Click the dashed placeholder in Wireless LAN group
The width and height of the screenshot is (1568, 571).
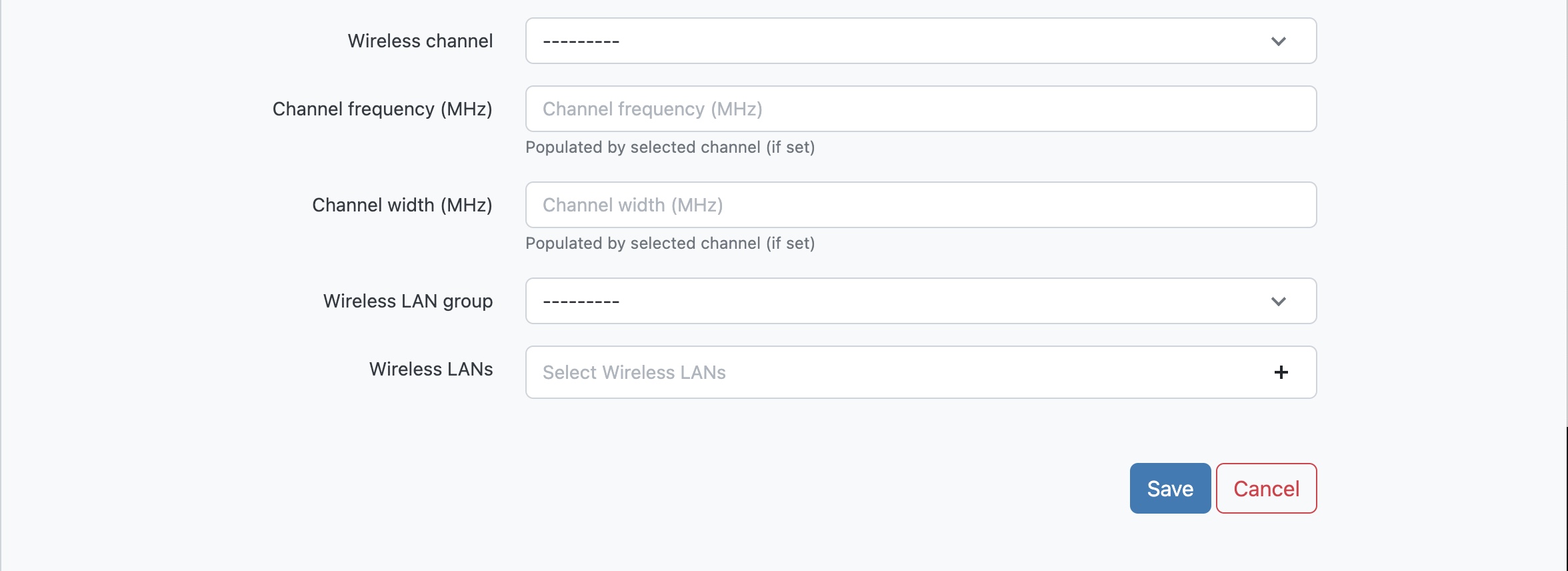click(x=581, y=302)
